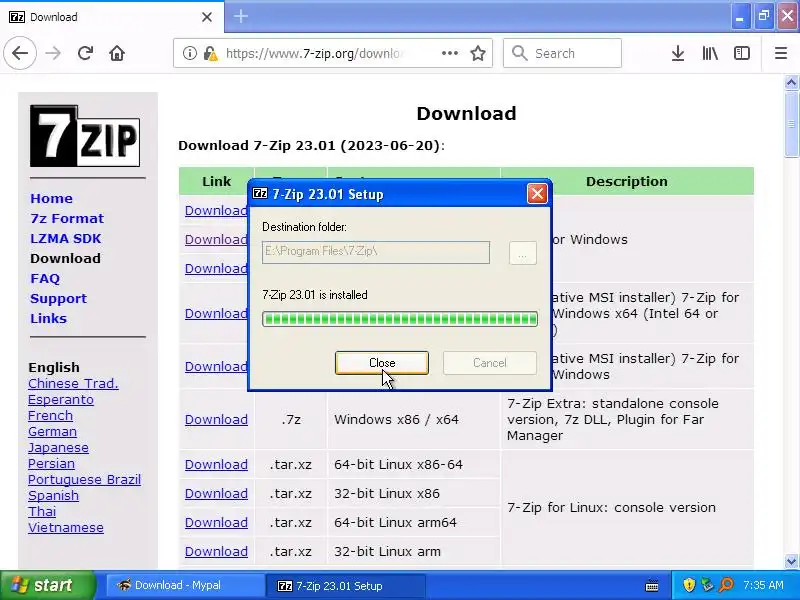The width and height of the screenshot is (800, 600).
Task: Reload the page with the refresh icon
Action: [x=85, y=53]
